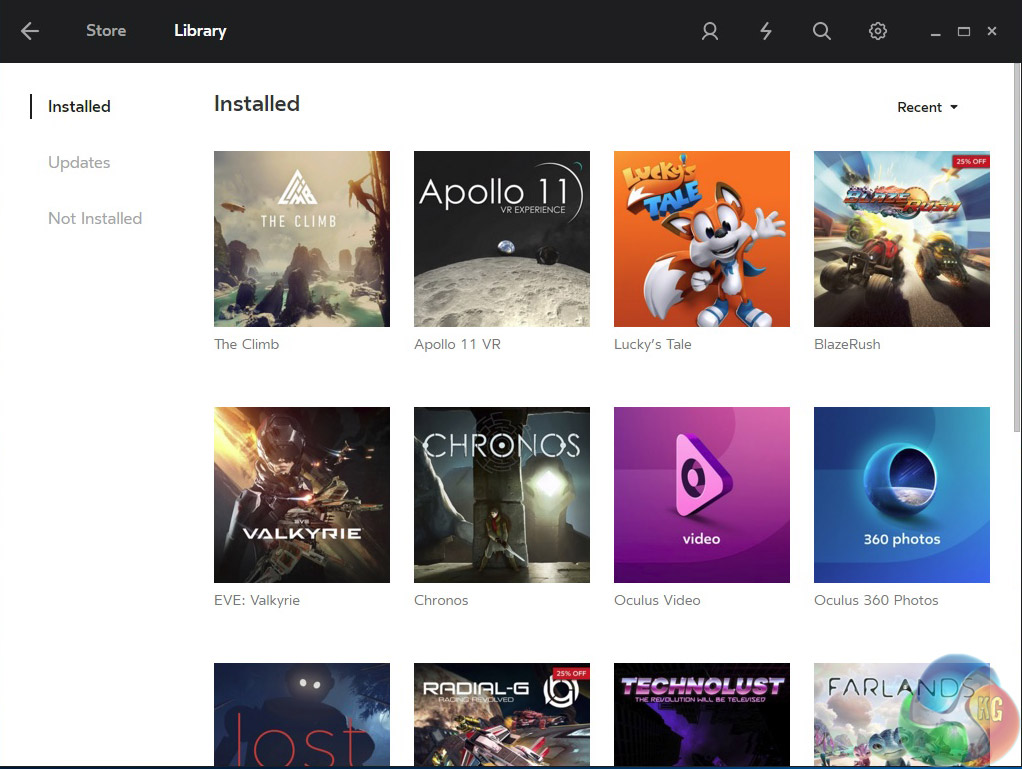Screen dimensions: 1022x769
Task: Open the account profile icon
Action: [710, 31]
